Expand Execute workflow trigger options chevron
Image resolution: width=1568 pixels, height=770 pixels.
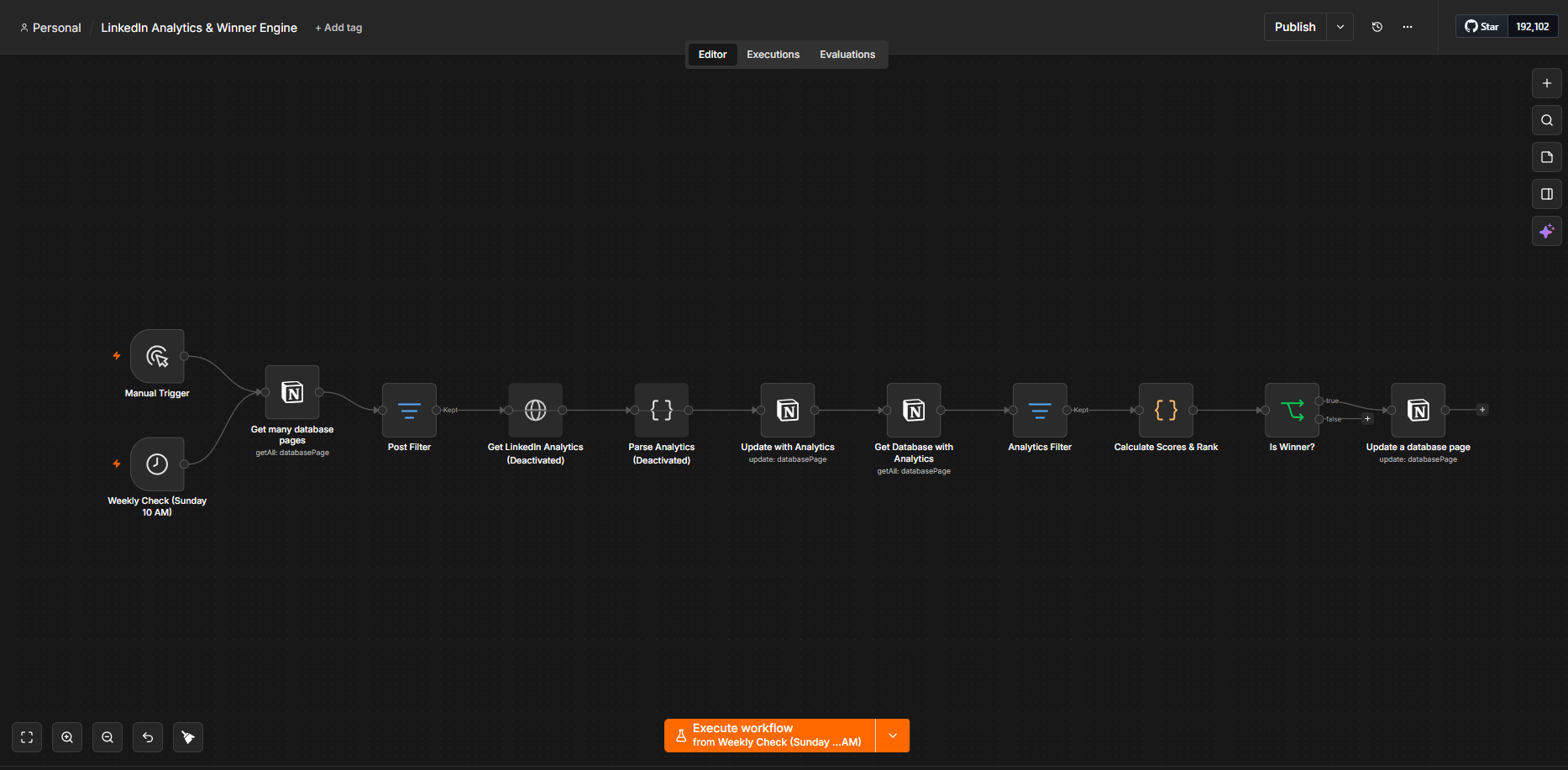click(893, 736)
